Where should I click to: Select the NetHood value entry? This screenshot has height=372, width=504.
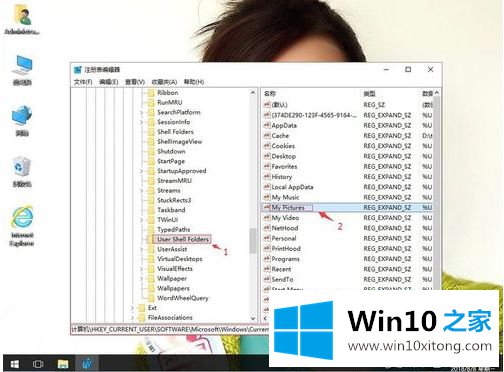click(x=285, y=228)
